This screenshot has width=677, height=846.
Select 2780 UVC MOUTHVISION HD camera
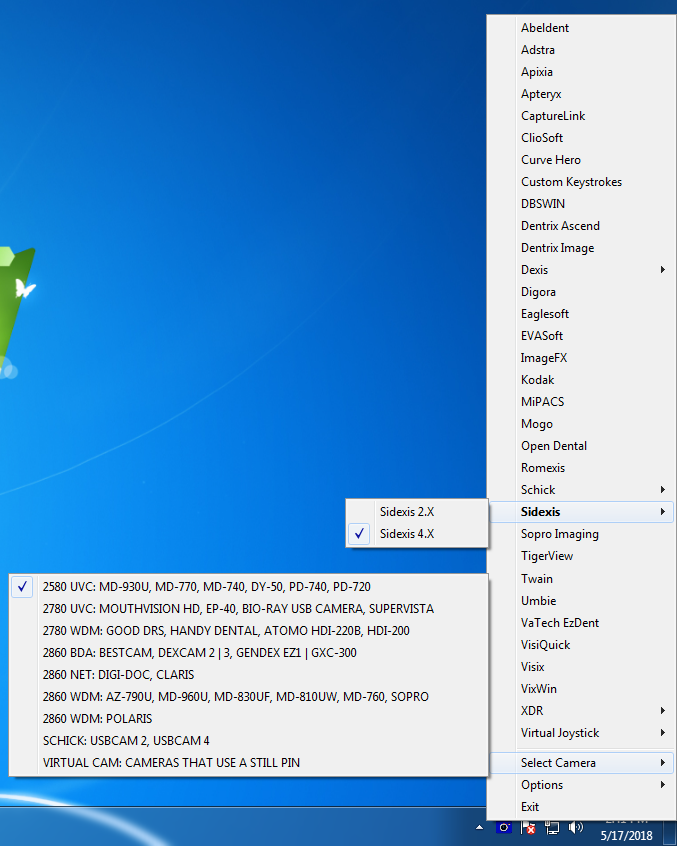248,609
